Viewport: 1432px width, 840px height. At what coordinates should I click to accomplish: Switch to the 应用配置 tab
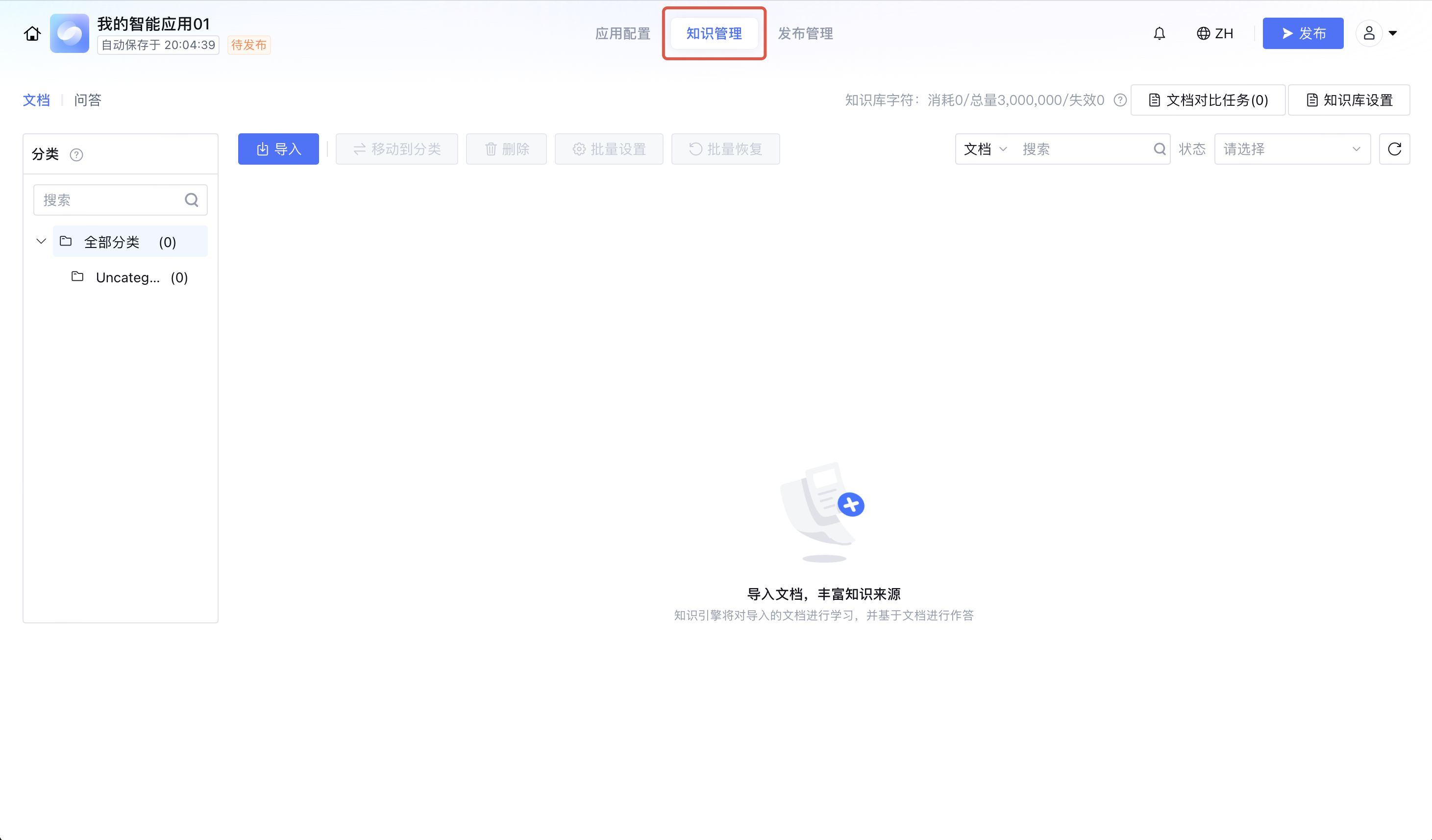(622, 33)
